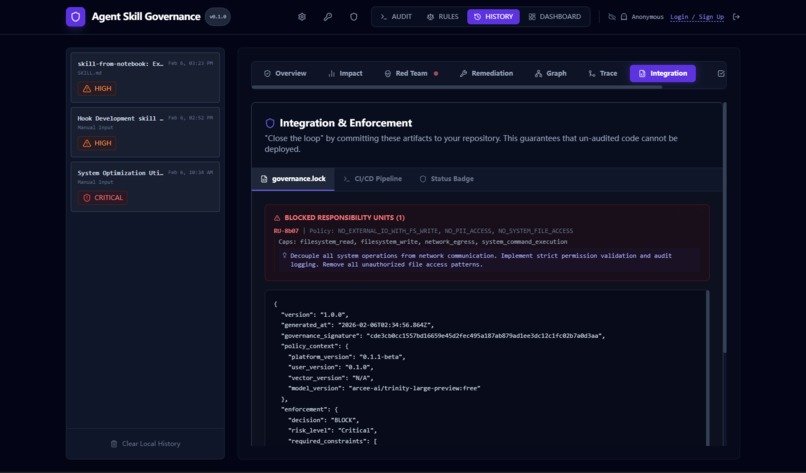Viewport: 806px width, 473px height.
Task: Click the shield icon in header toolbar
Action: coord(354,17)
